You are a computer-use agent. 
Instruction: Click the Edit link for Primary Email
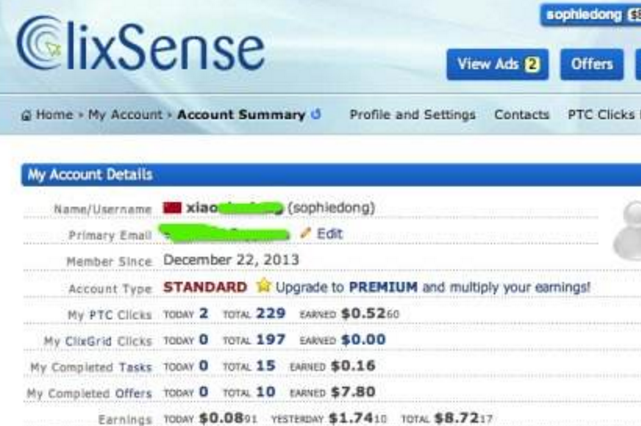click(329, 234)
